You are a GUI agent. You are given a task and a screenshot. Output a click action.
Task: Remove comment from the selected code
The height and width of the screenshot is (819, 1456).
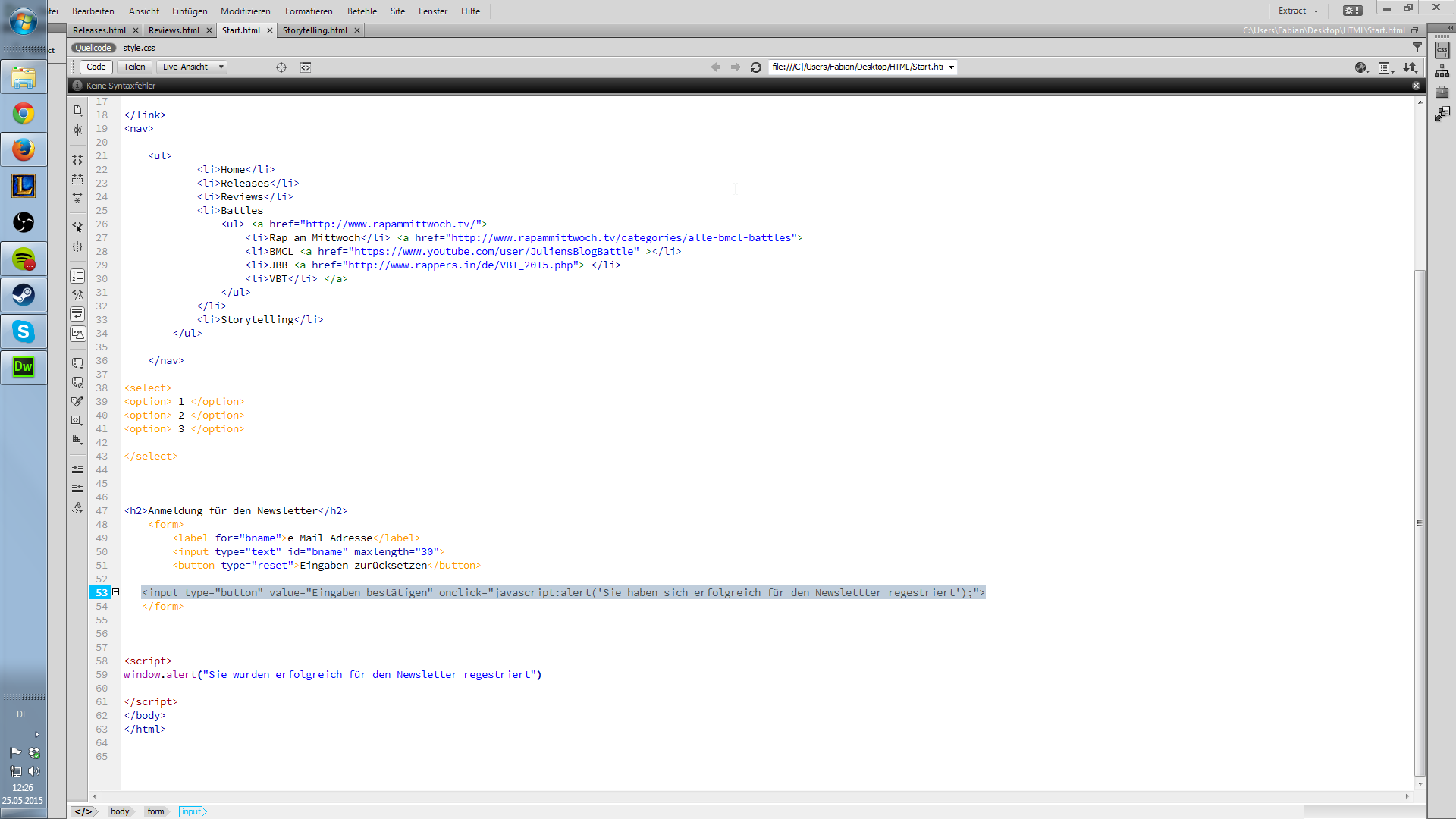(x=77, y=382)
